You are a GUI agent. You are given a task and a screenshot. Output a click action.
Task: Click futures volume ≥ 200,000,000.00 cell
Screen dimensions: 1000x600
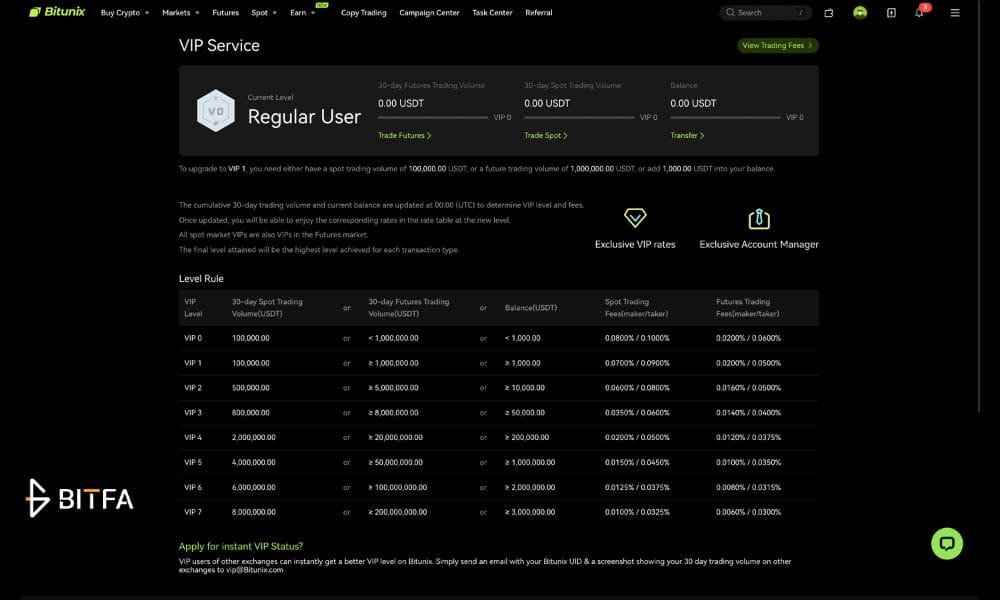coord(398,512)
